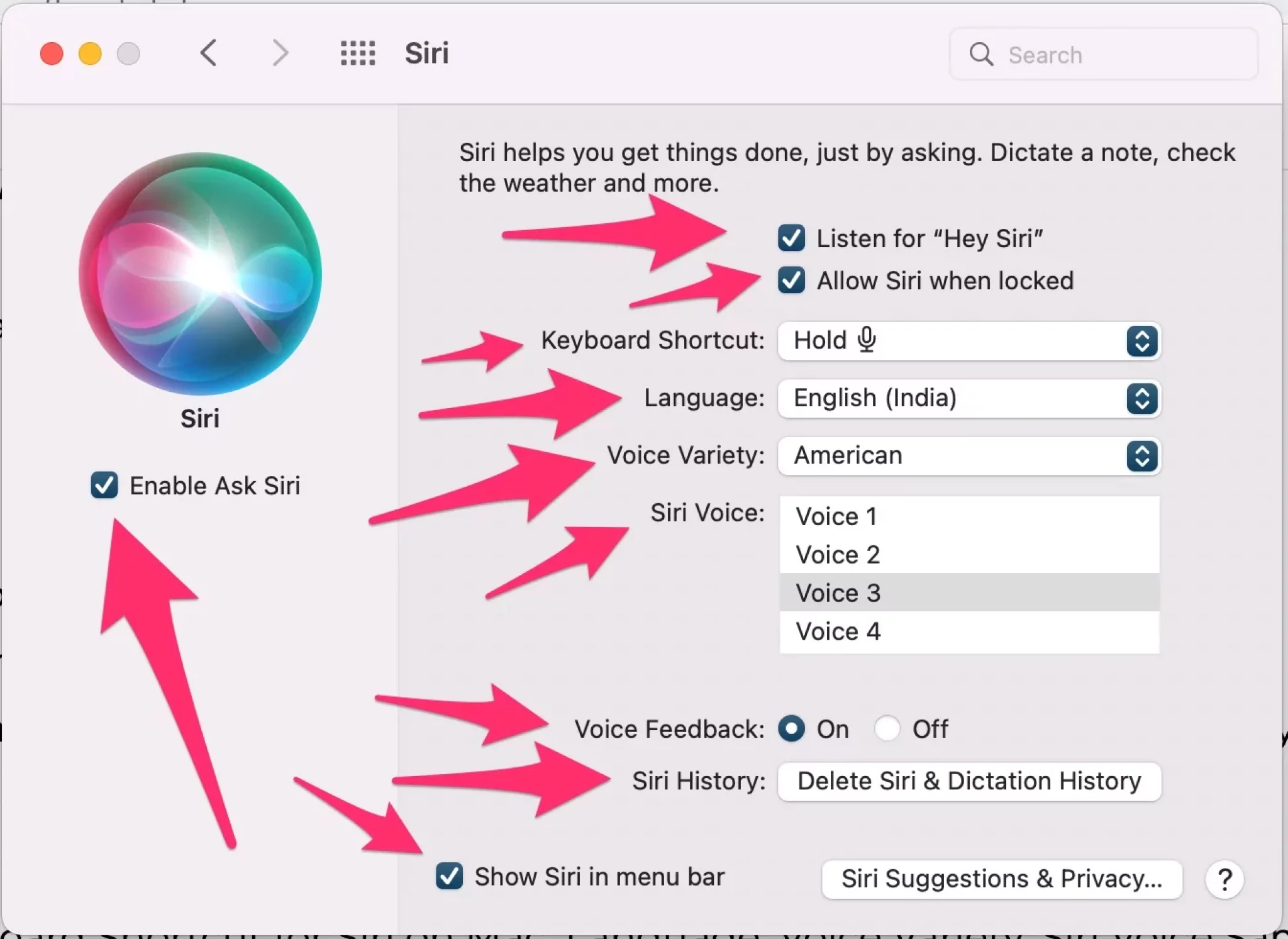The height and width of the screenshot is (939, 1288).
Task: Select Voice Feedback Off radio button
Action: pyautogui.click(x=887, y=729)
